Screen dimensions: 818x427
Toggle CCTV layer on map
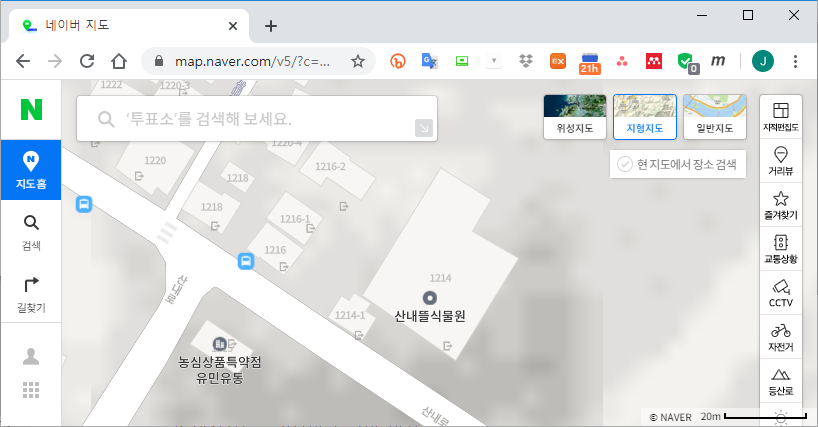[x=780, y=292]
